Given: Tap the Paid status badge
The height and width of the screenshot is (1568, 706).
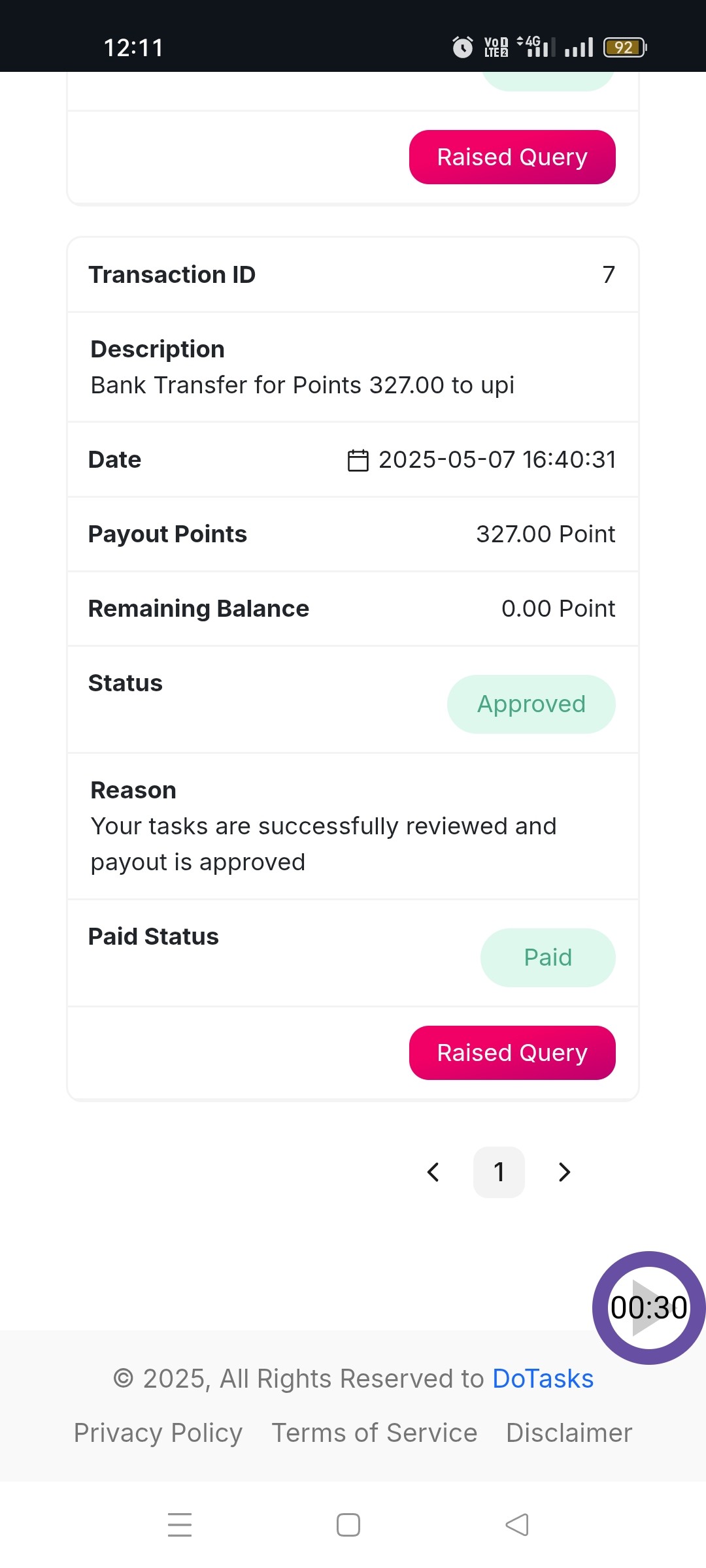Looking at the screenshot, I should [x=548, y=958].
